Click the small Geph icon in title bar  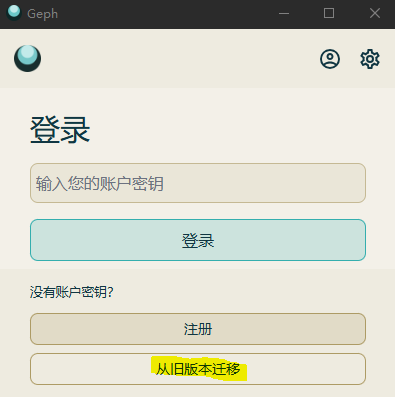[x=14, y=13]
